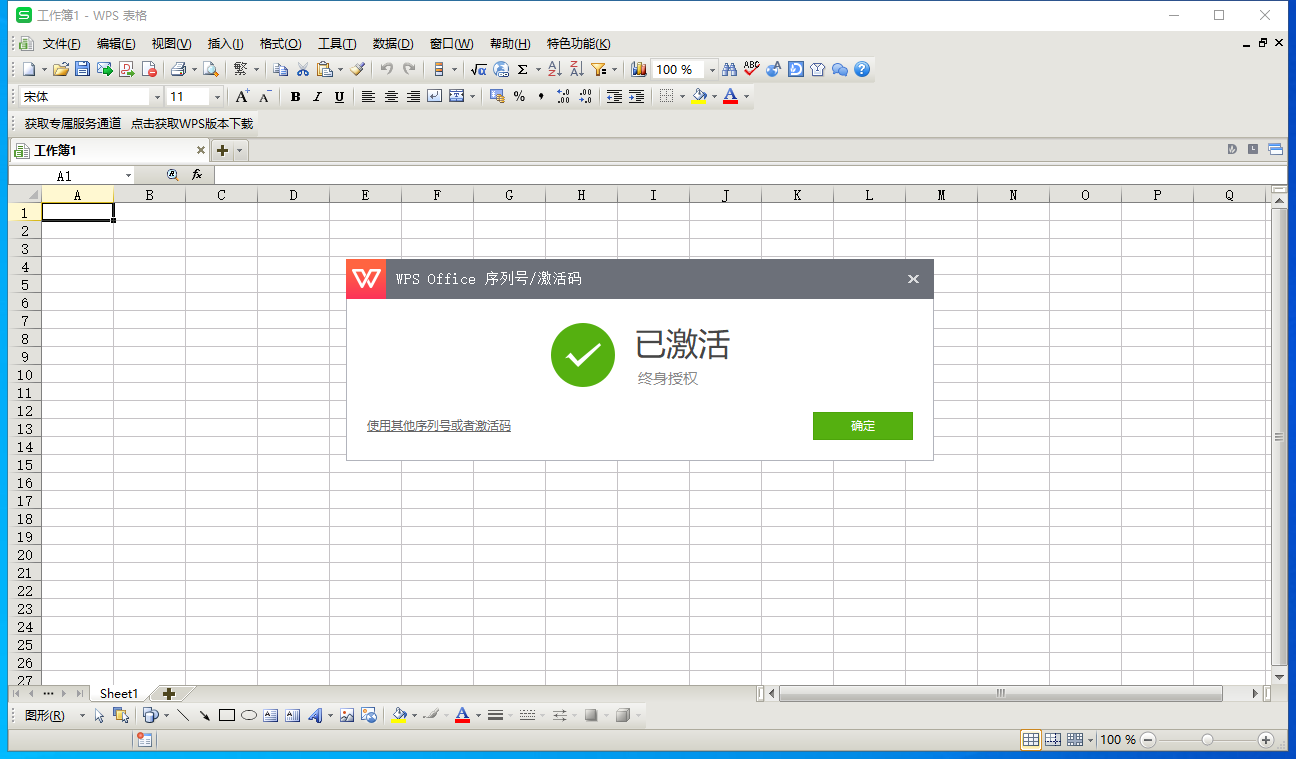Add a new sheet with plus button
Screen dimensions: 1296x759
tap(169, 693)
